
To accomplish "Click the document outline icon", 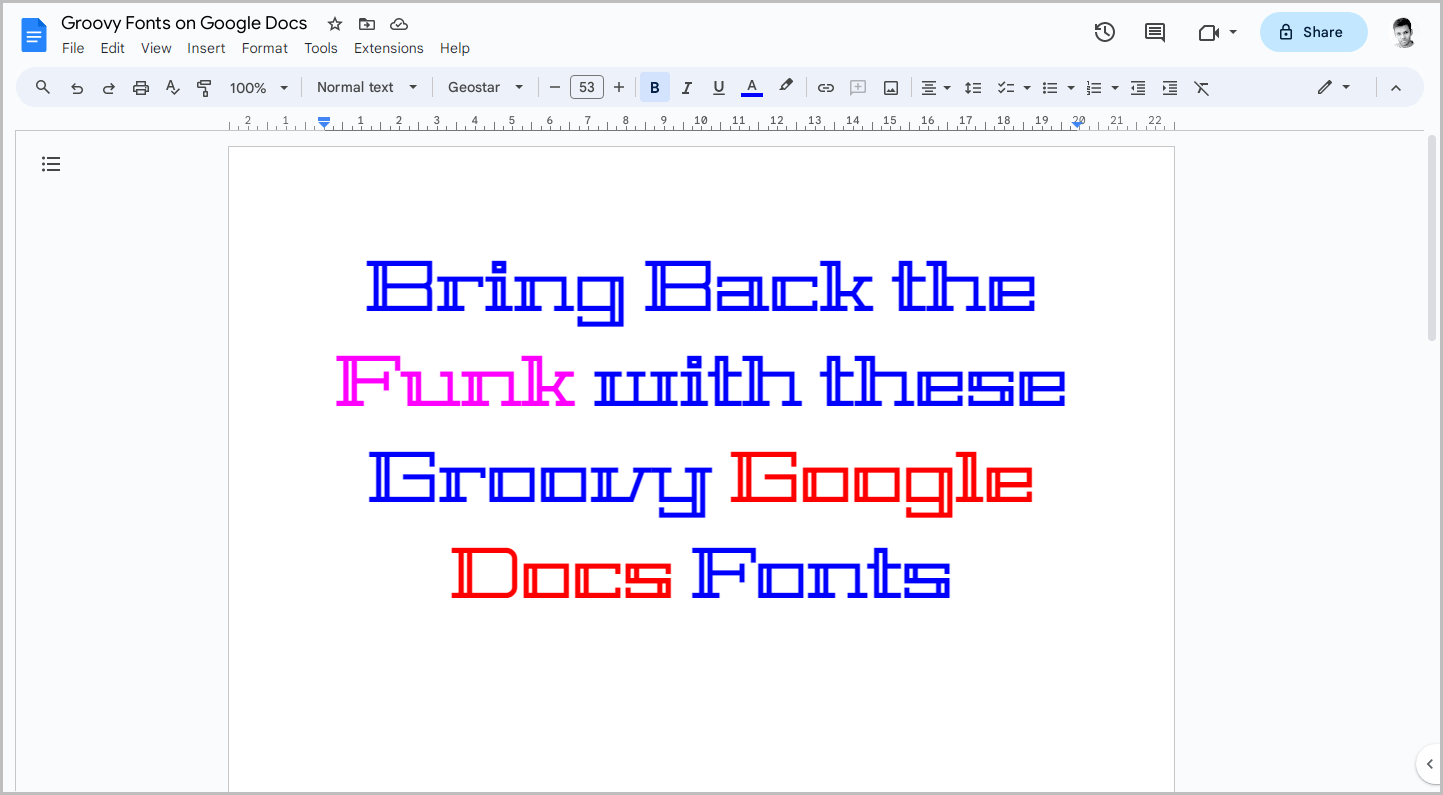I will coord(51,163).
